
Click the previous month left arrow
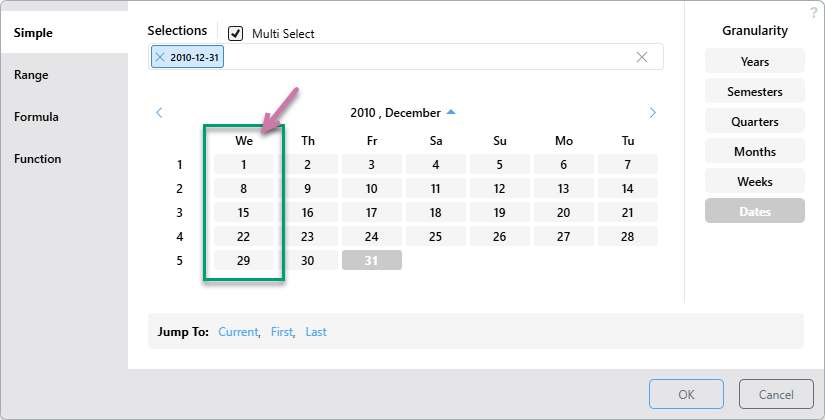click(159, 113)
